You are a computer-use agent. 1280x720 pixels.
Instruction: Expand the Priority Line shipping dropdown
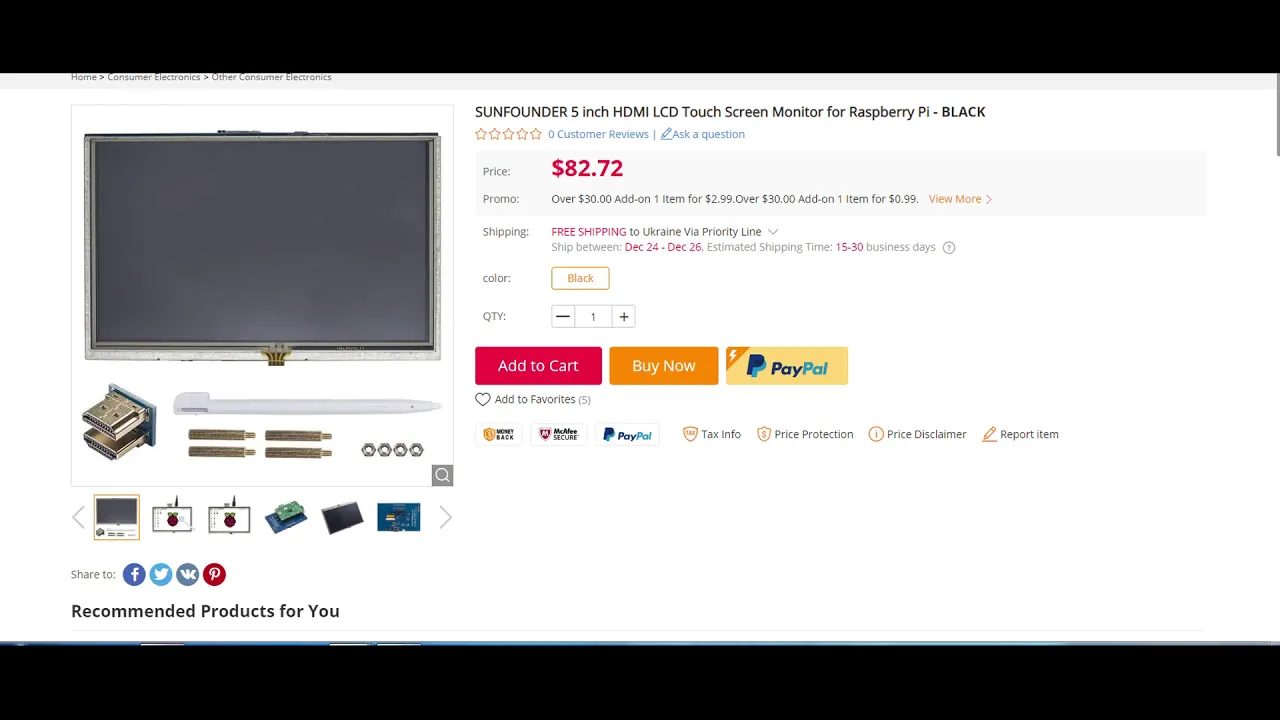(x=773, y=232)
